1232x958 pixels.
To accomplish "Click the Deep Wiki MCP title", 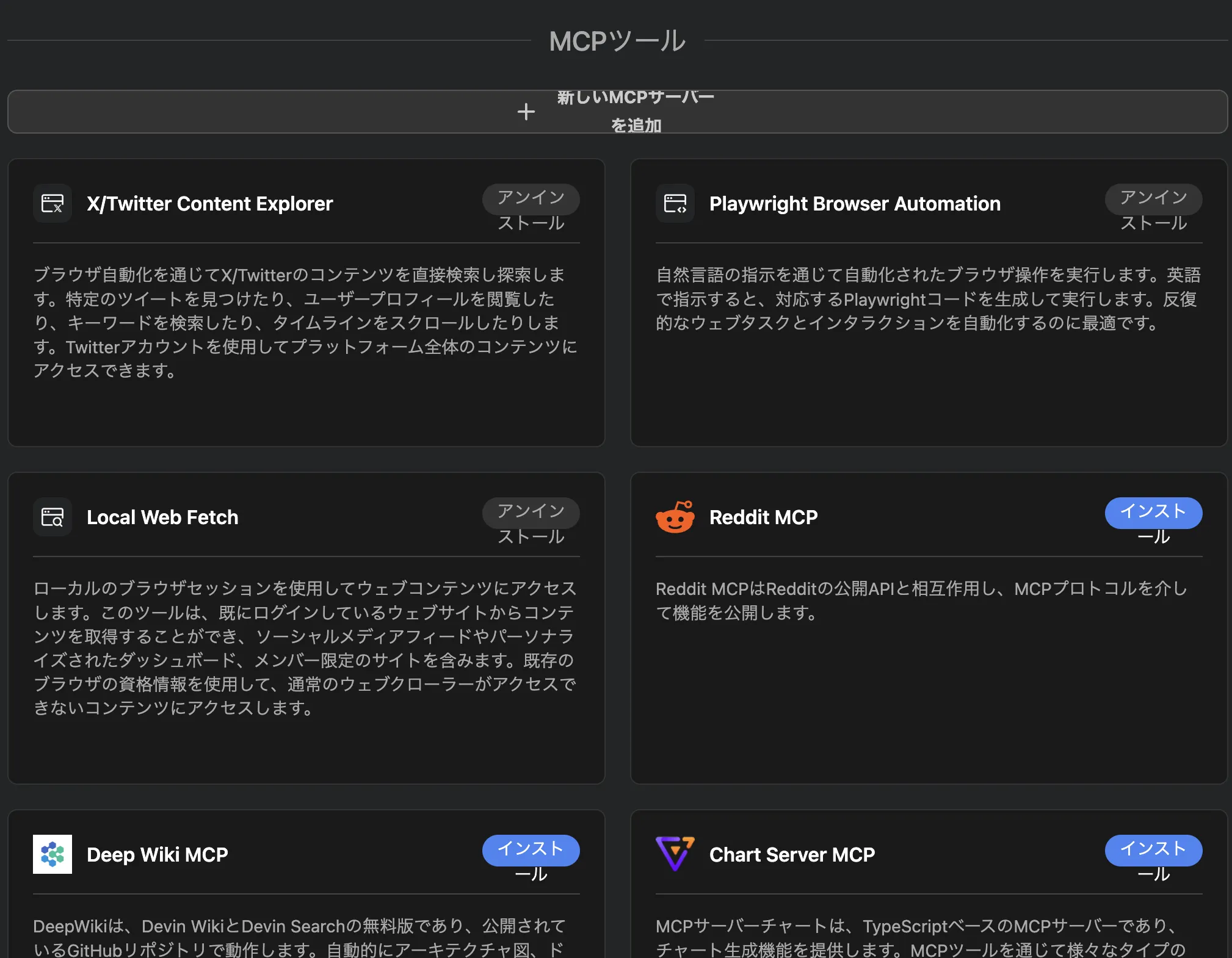I will 158,855.
